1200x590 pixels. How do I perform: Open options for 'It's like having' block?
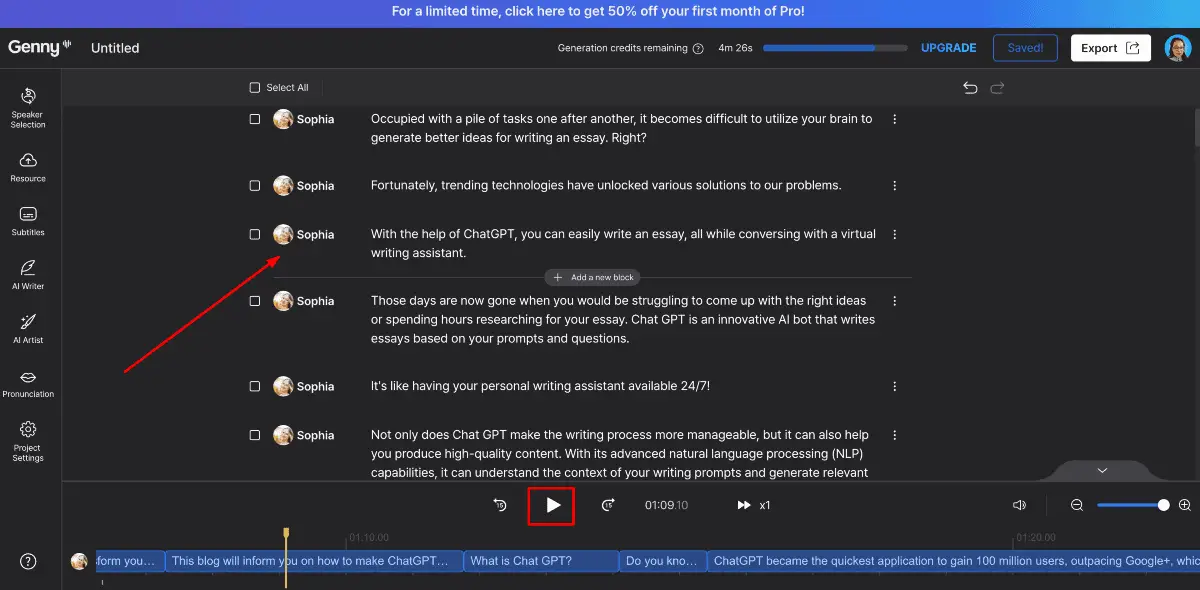[895, 387]
